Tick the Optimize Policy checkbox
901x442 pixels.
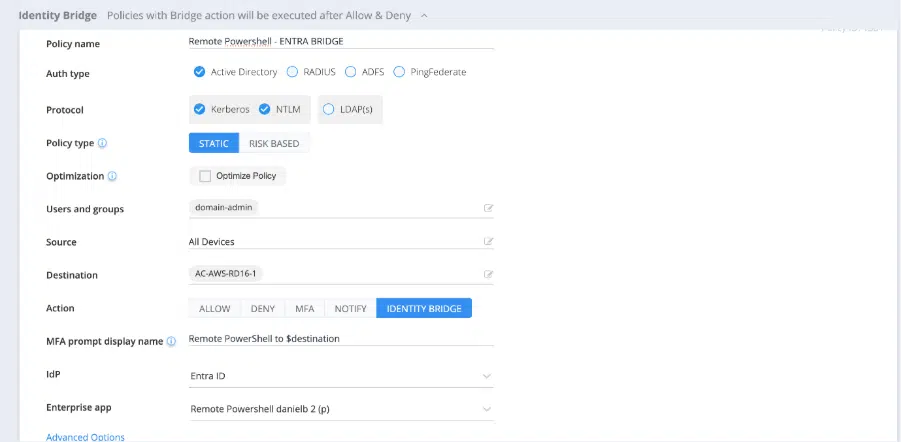[x=205, y=176]
